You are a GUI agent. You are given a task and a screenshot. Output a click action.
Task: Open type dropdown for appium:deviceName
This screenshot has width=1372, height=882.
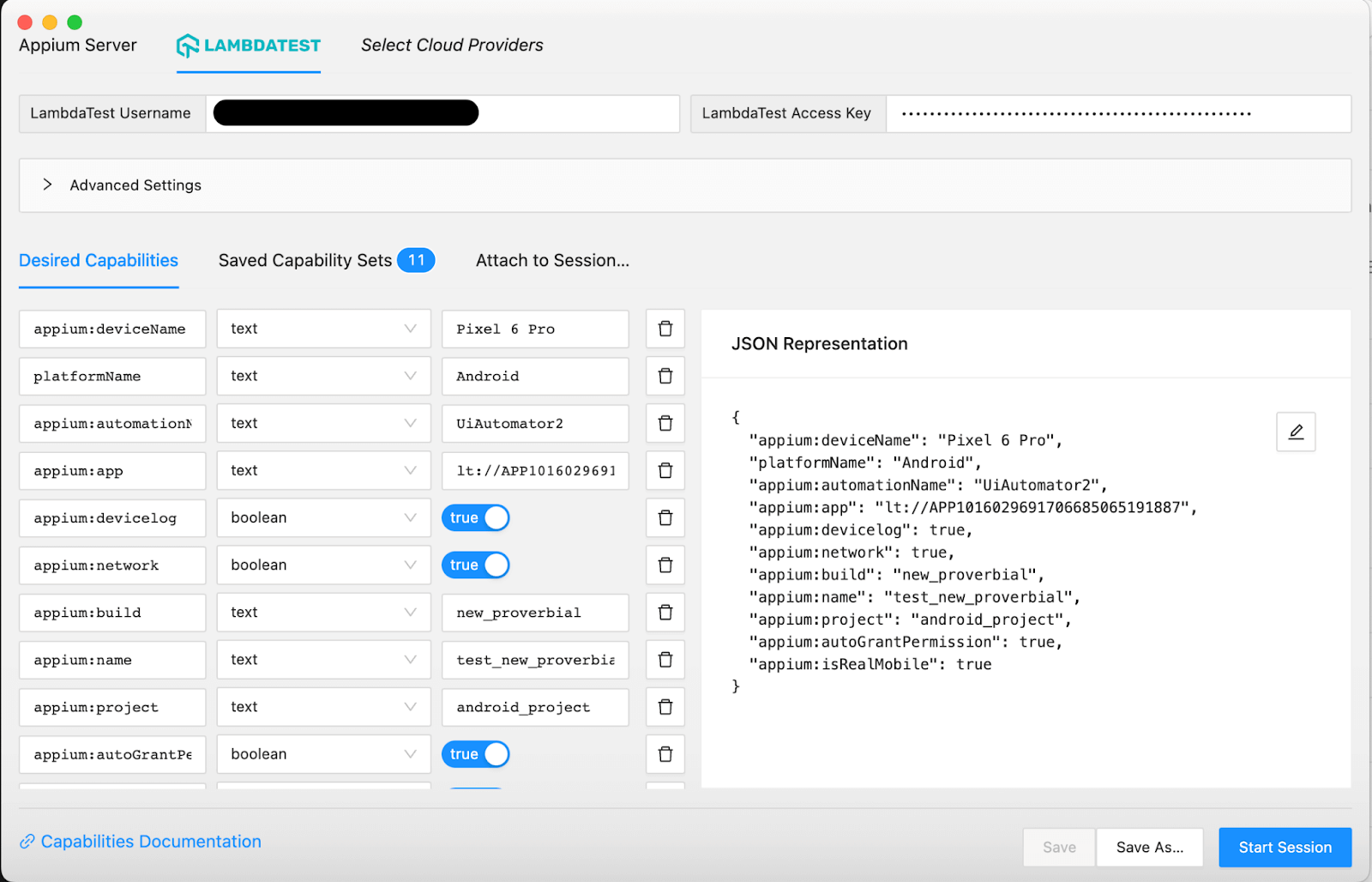coord(323,329)
